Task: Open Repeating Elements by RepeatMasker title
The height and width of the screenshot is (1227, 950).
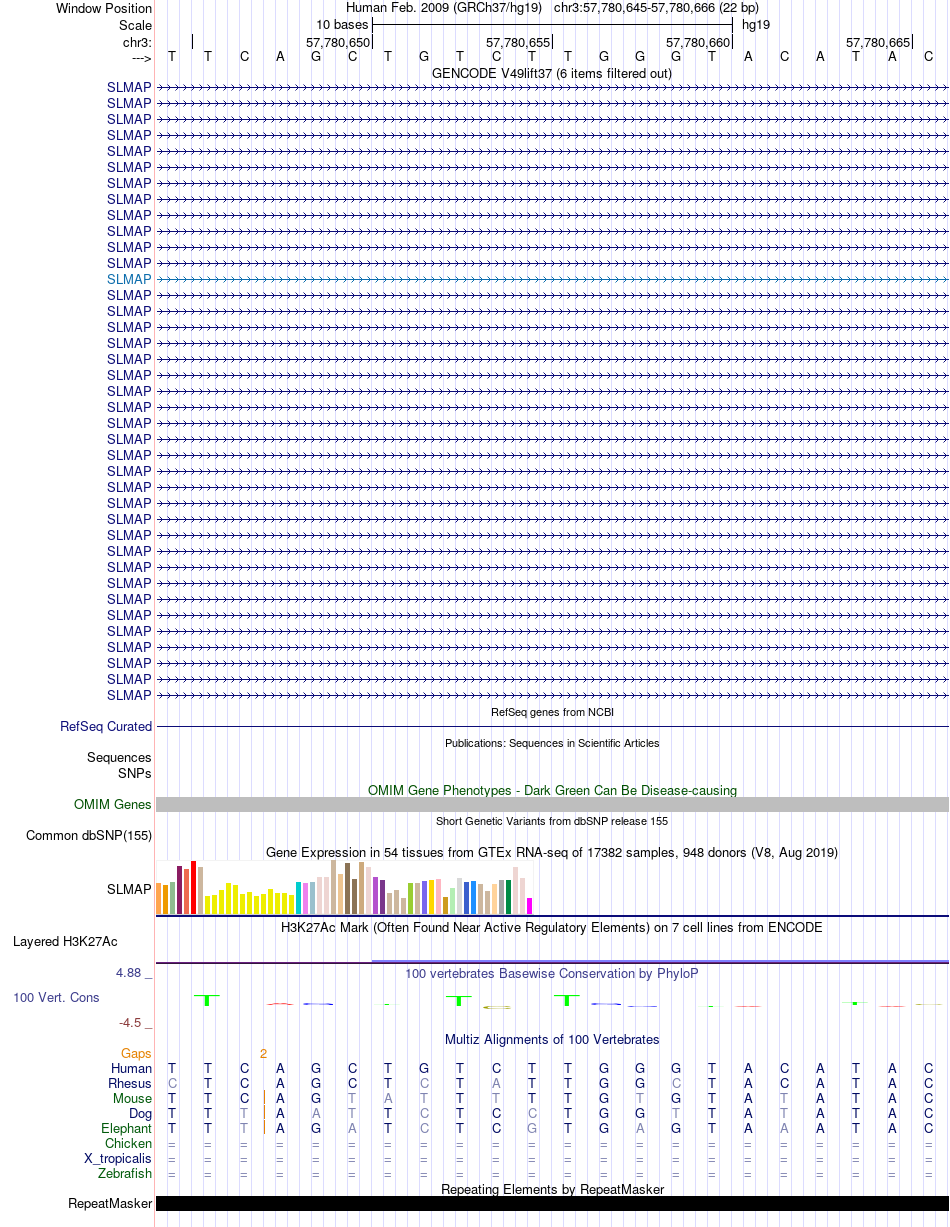Action: (x=552, y=1189)
